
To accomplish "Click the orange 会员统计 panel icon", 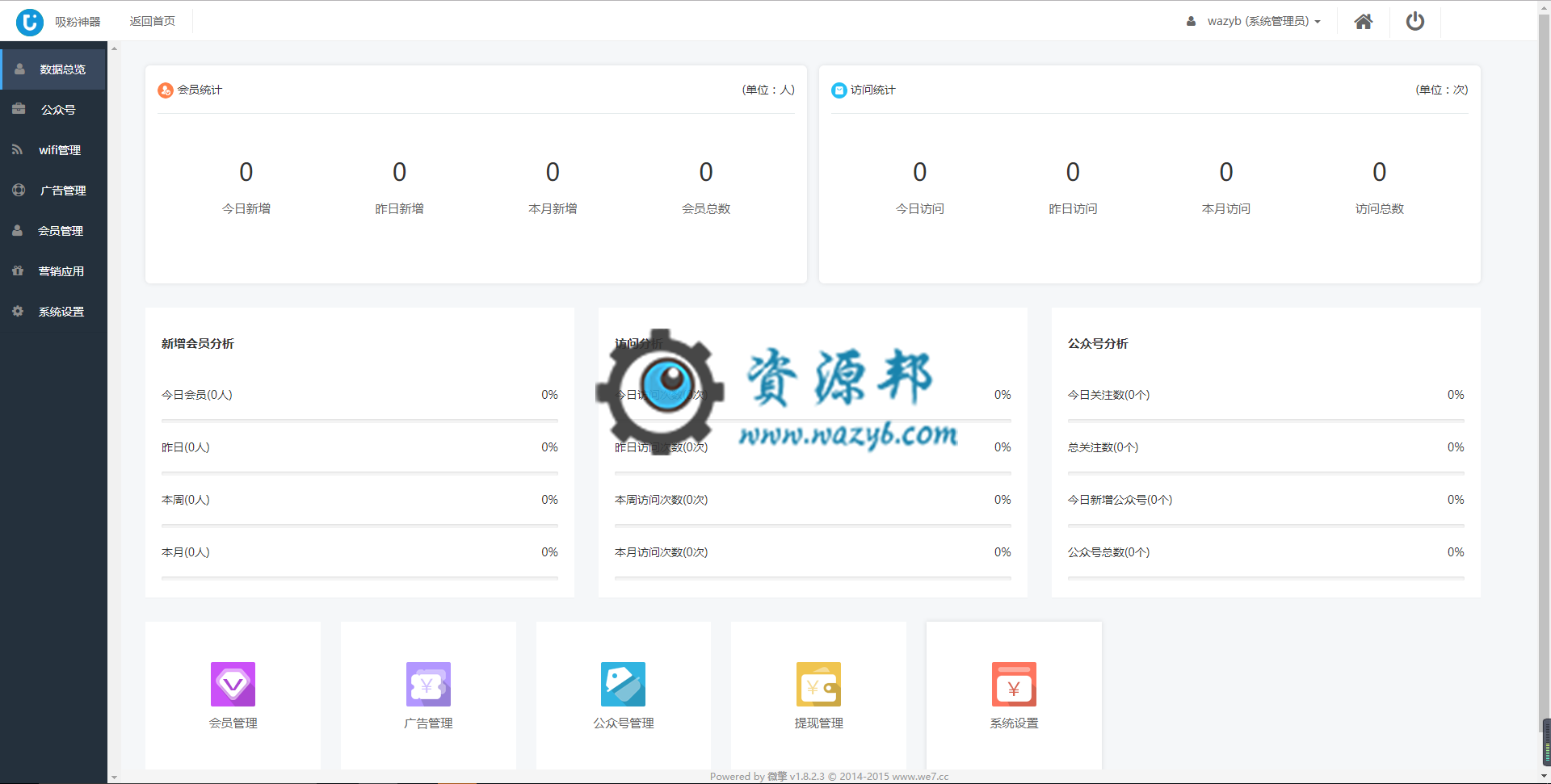I will (166, 90).
